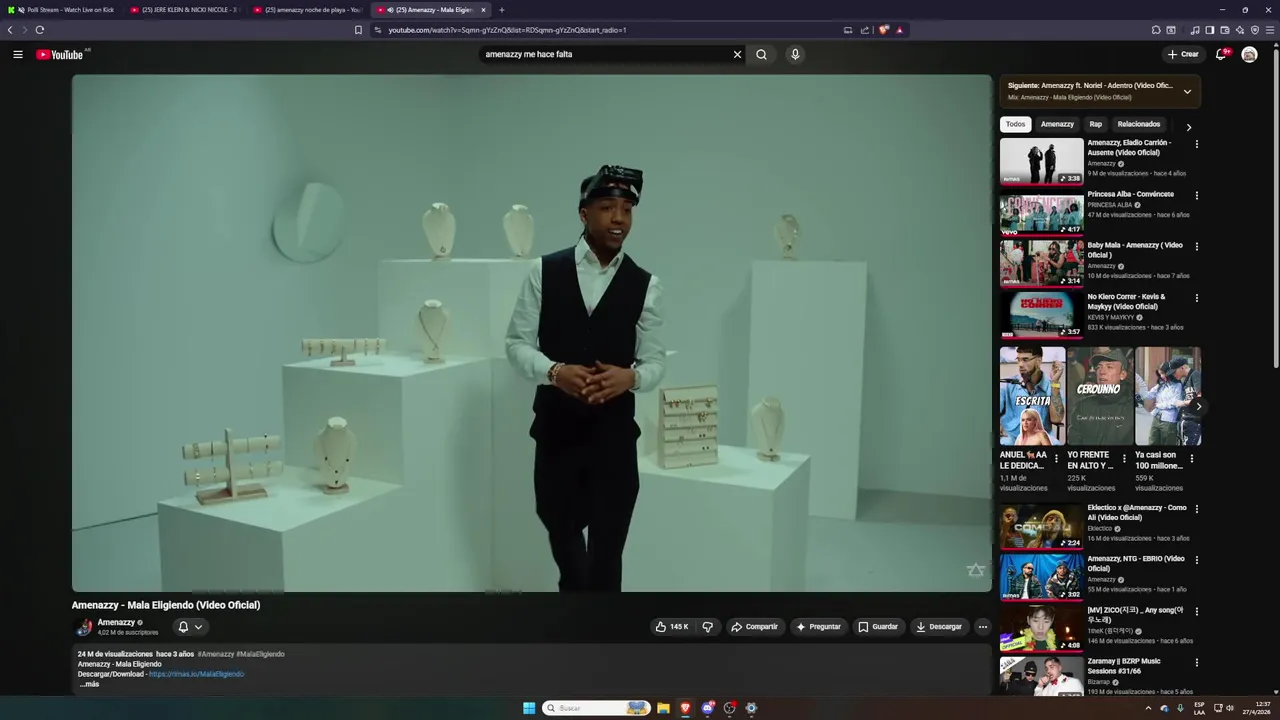Open options for Ausente video
The image size is (1280, 720).
(x=1196, y=144)
